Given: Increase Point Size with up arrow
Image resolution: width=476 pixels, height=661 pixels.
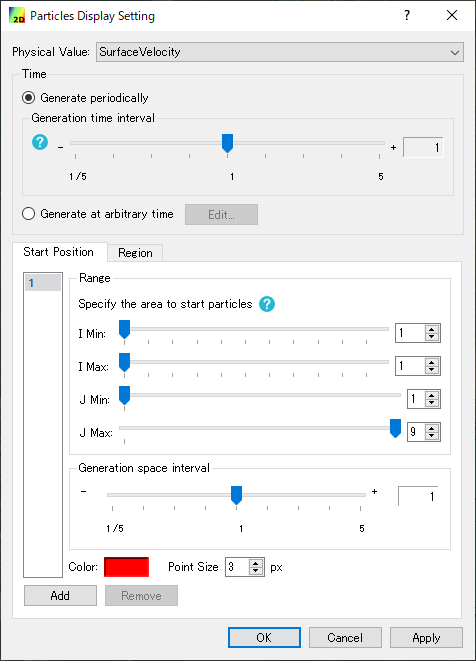Looking at the screenshot, I should coord(255,563).
